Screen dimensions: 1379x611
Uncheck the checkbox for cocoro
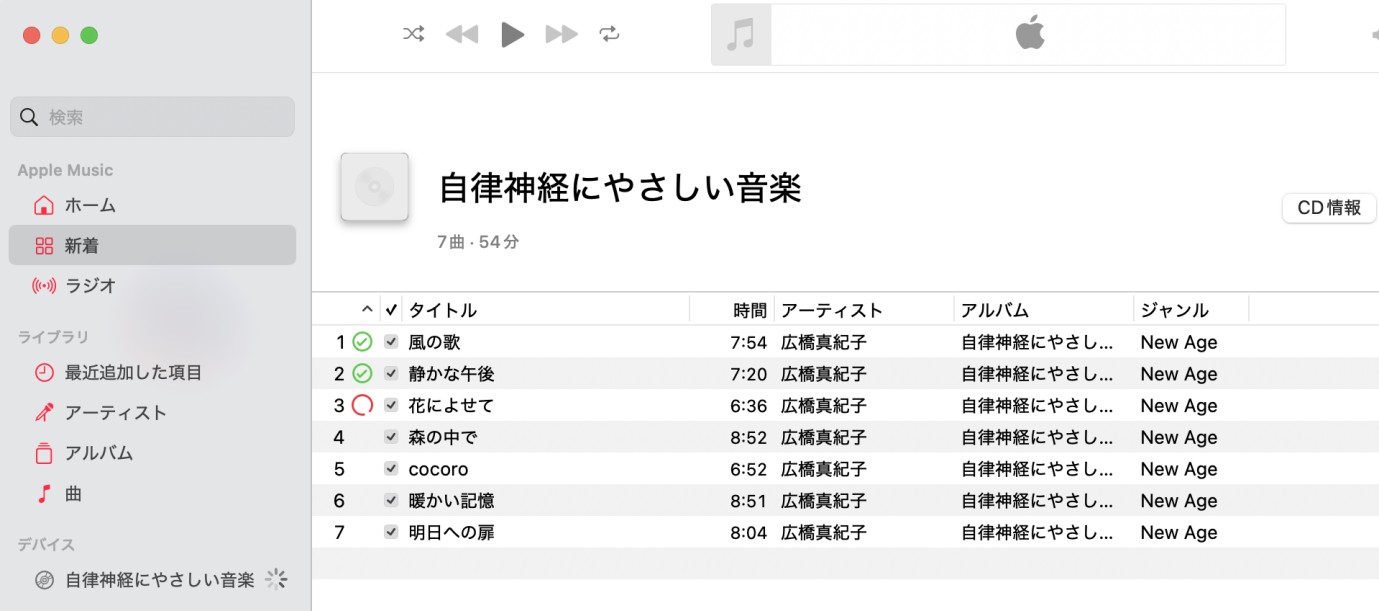click(x=391, y=468)
